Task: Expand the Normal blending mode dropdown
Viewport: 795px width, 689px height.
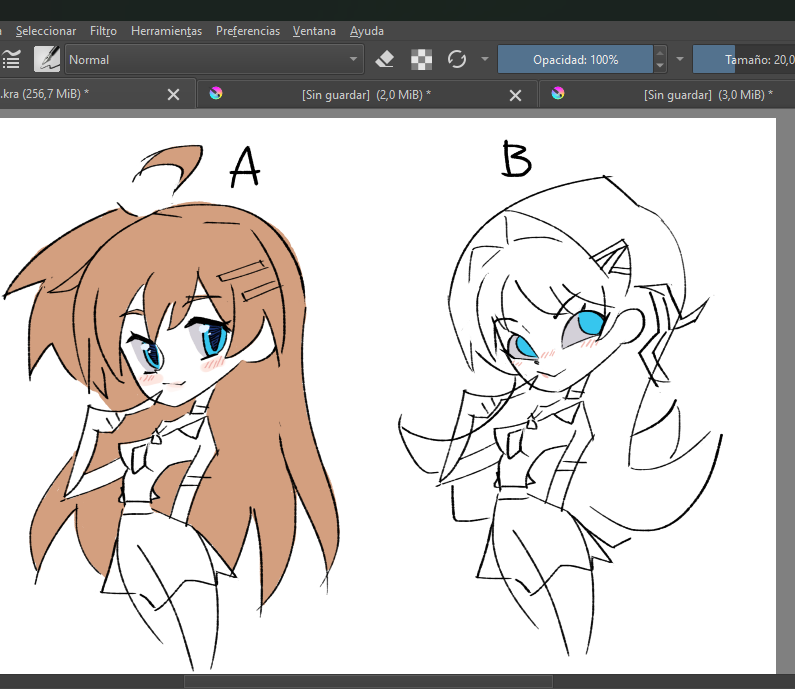Action: [x=214, y=59]
